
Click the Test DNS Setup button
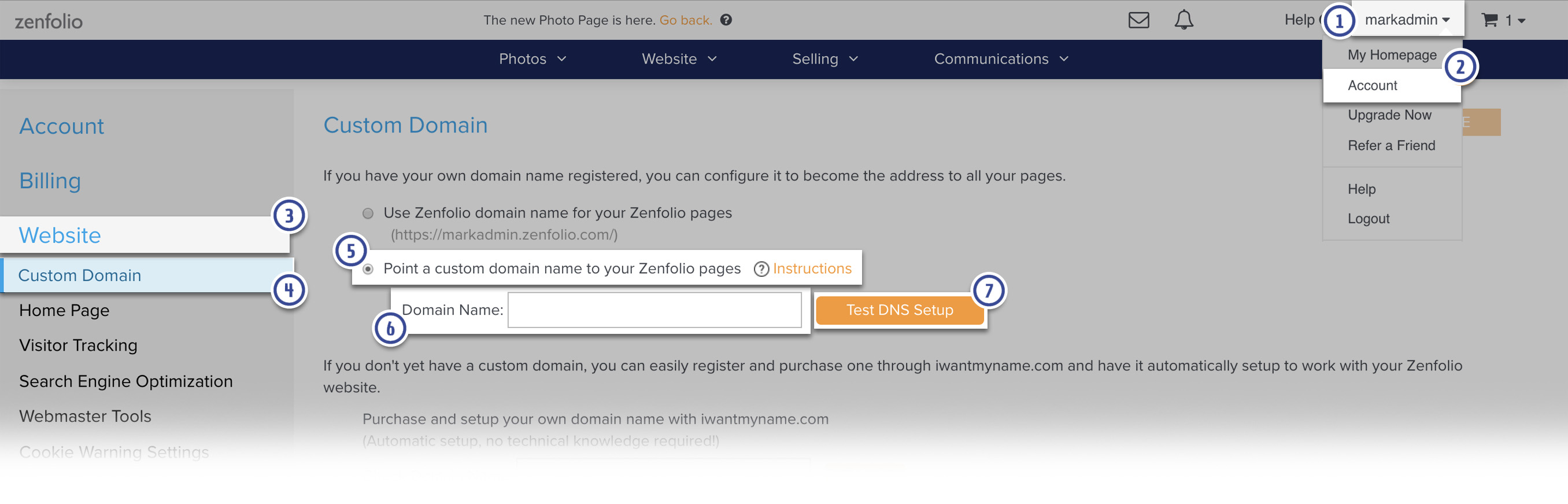[x=899, y=310]
